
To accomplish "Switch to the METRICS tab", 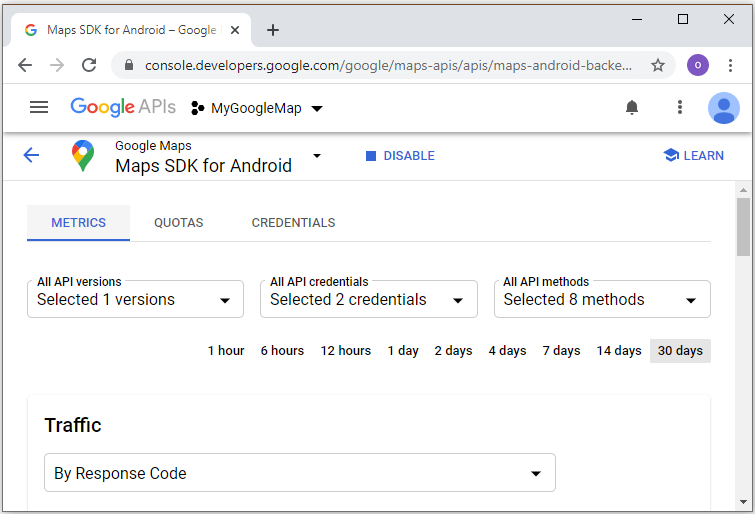I will pyautogui.click(x=78, y=223).
